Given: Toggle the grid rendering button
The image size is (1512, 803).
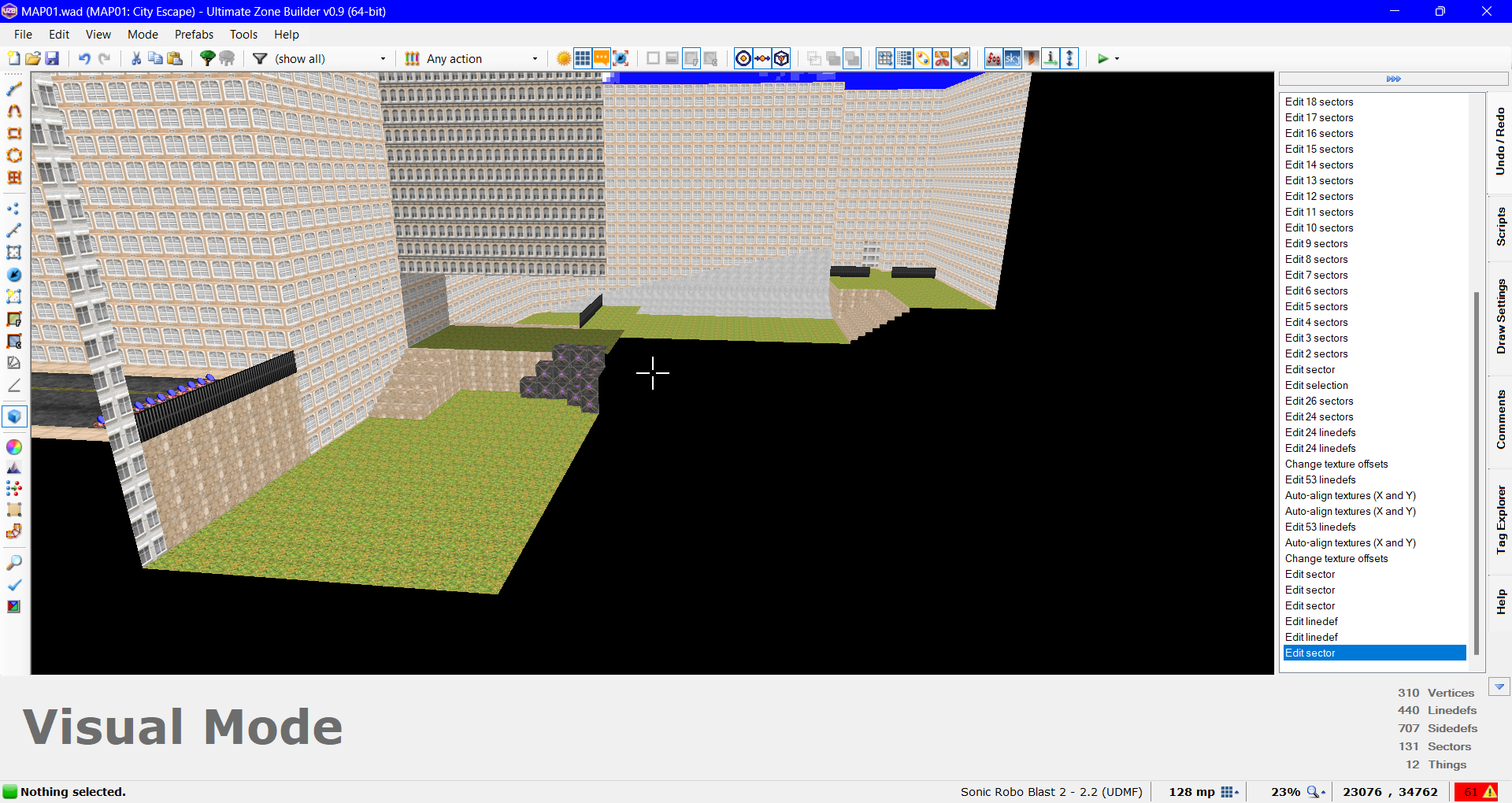Looking at the screenshot, I should click(x=583, y=58).
